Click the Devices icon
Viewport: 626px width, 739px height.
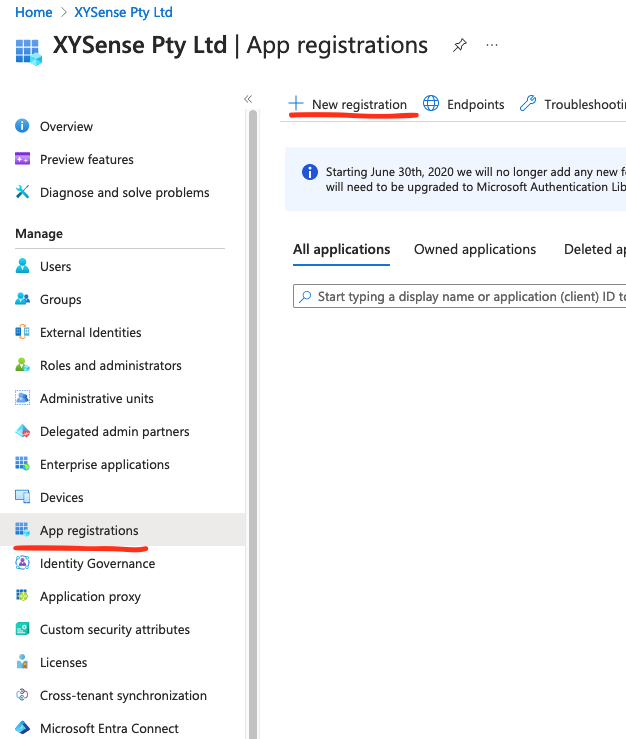click(x=22, y=497)
